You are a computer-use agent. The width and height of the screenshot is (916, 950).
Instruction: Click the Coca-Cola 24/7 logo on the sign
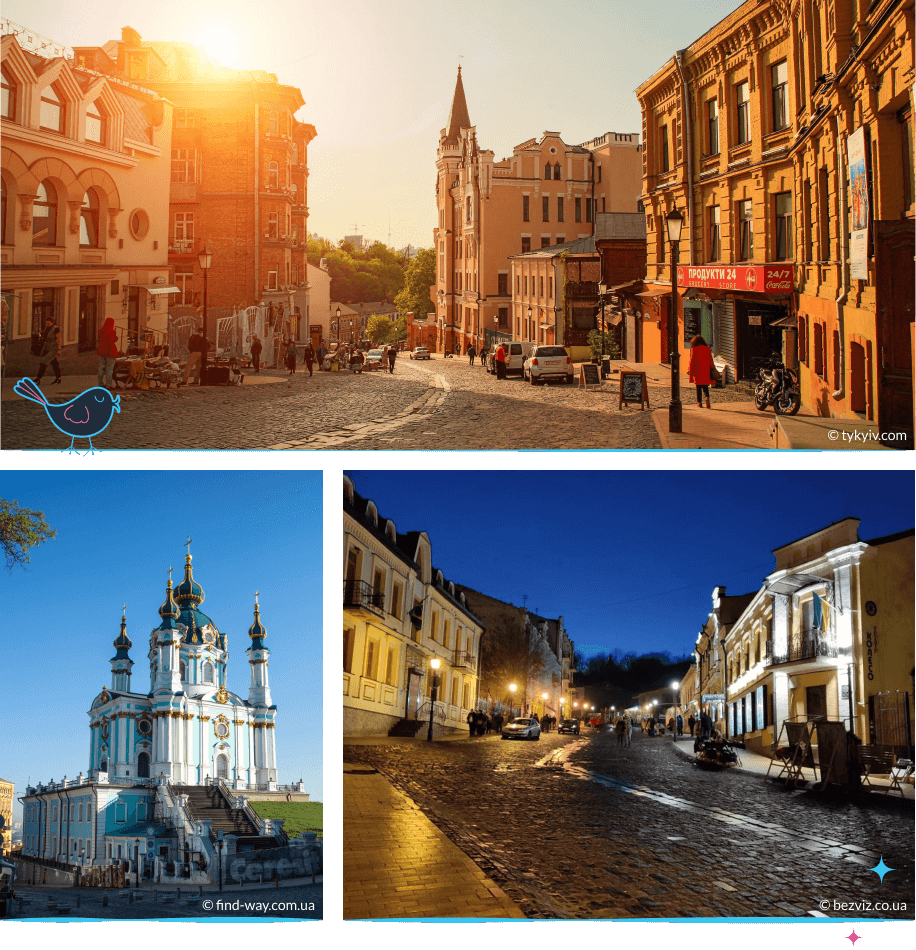[778, 277]
